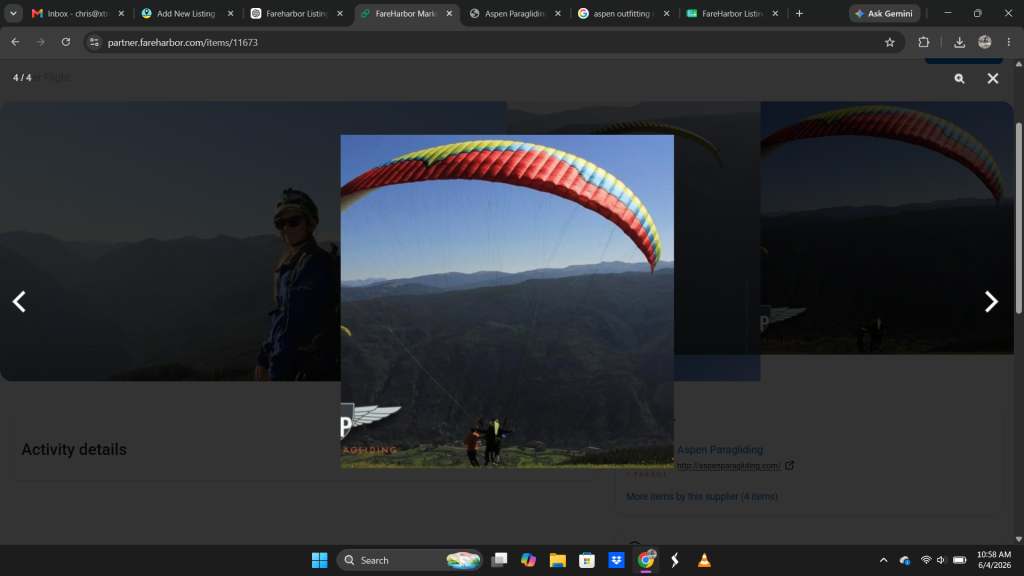Switch to Add New Listing tab

point(186,13)
